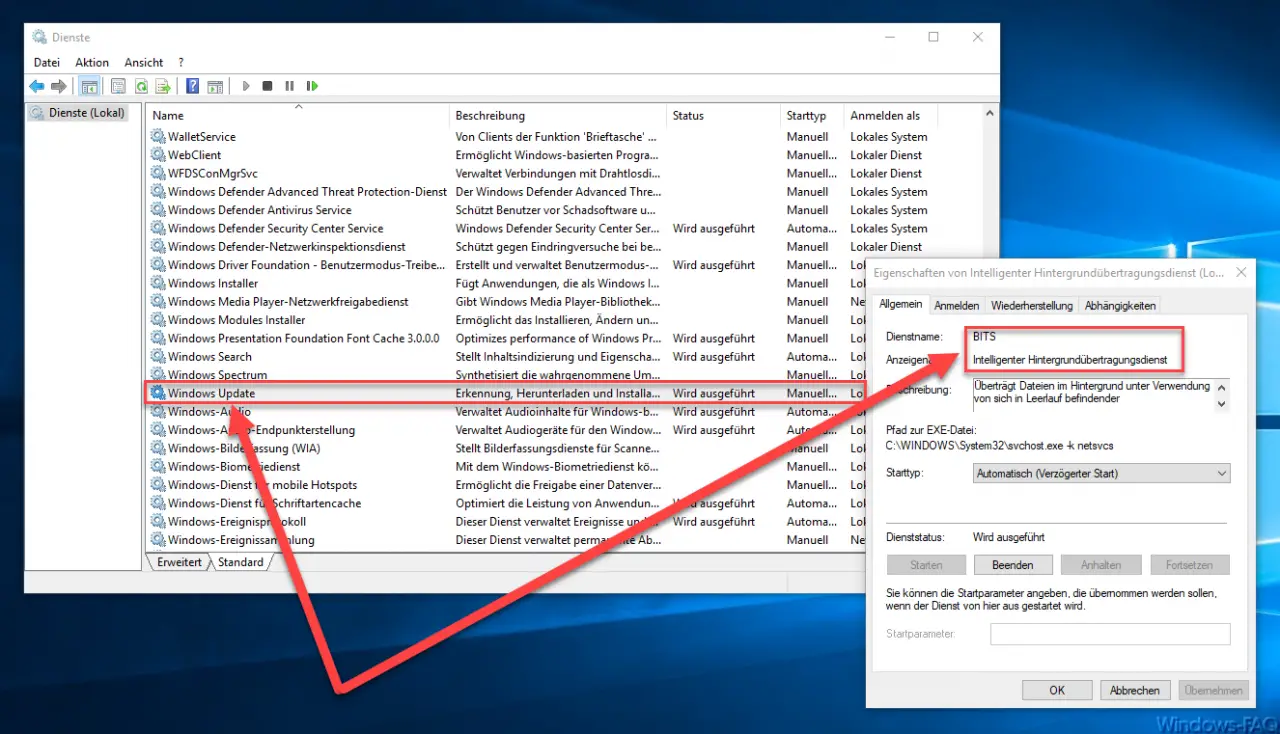Click the Dienste title bar app icon
Viewport: 1280px width, 734px height.
click(39, 37)
